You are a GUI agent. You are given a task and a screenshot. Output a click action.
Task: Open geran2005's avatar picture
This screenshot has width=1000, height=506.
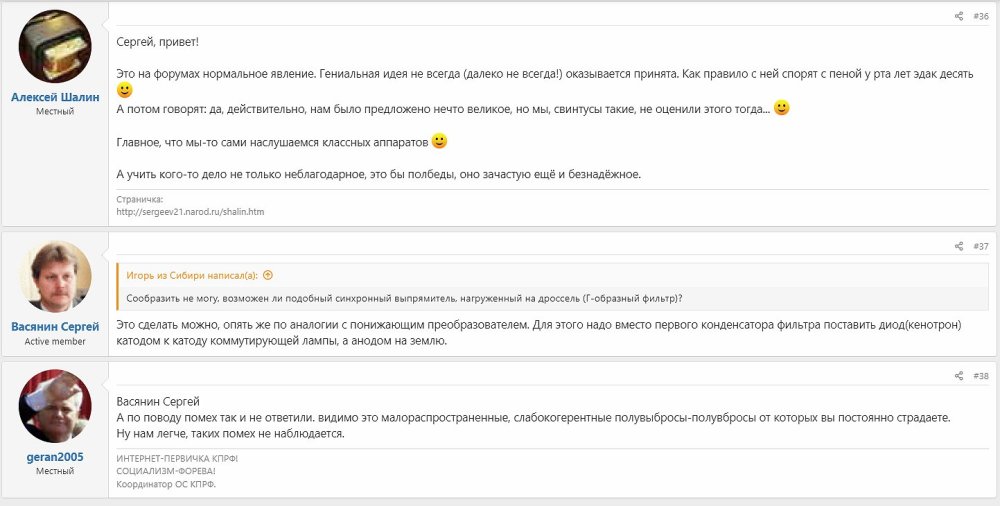tap(55, 406)
